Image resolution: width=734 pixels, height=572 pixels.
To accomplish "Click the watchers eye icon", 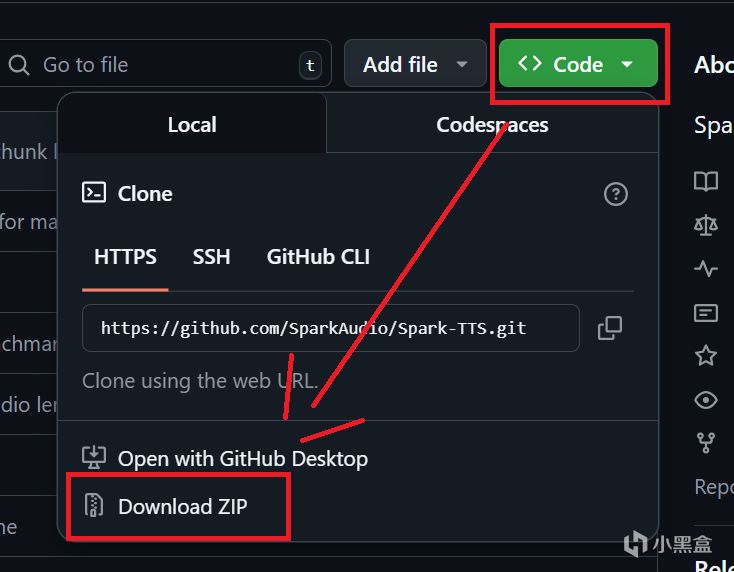I will (706, 400).
